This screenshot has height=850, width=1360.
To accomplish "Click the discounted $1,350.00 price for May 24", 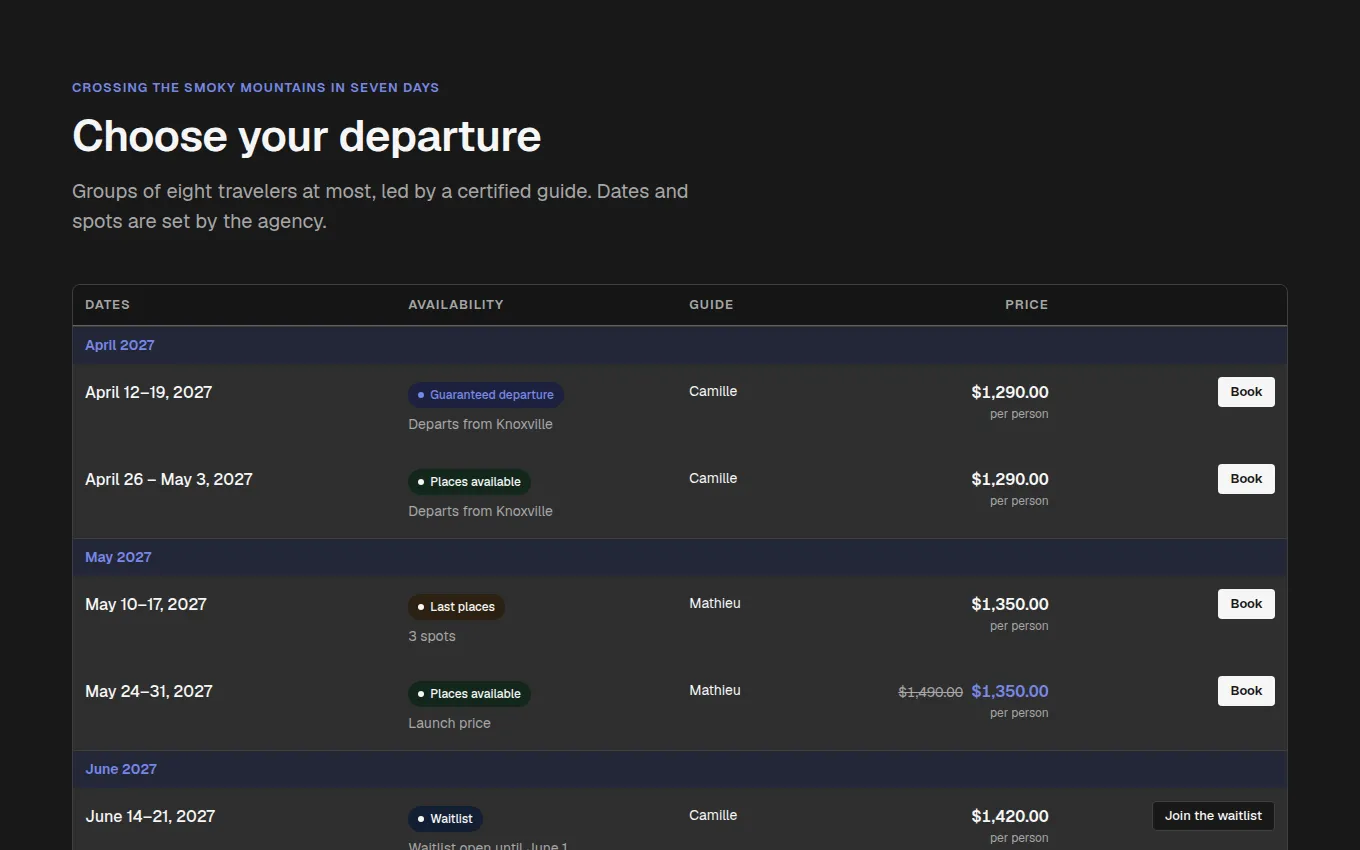I will (1010, 691).
